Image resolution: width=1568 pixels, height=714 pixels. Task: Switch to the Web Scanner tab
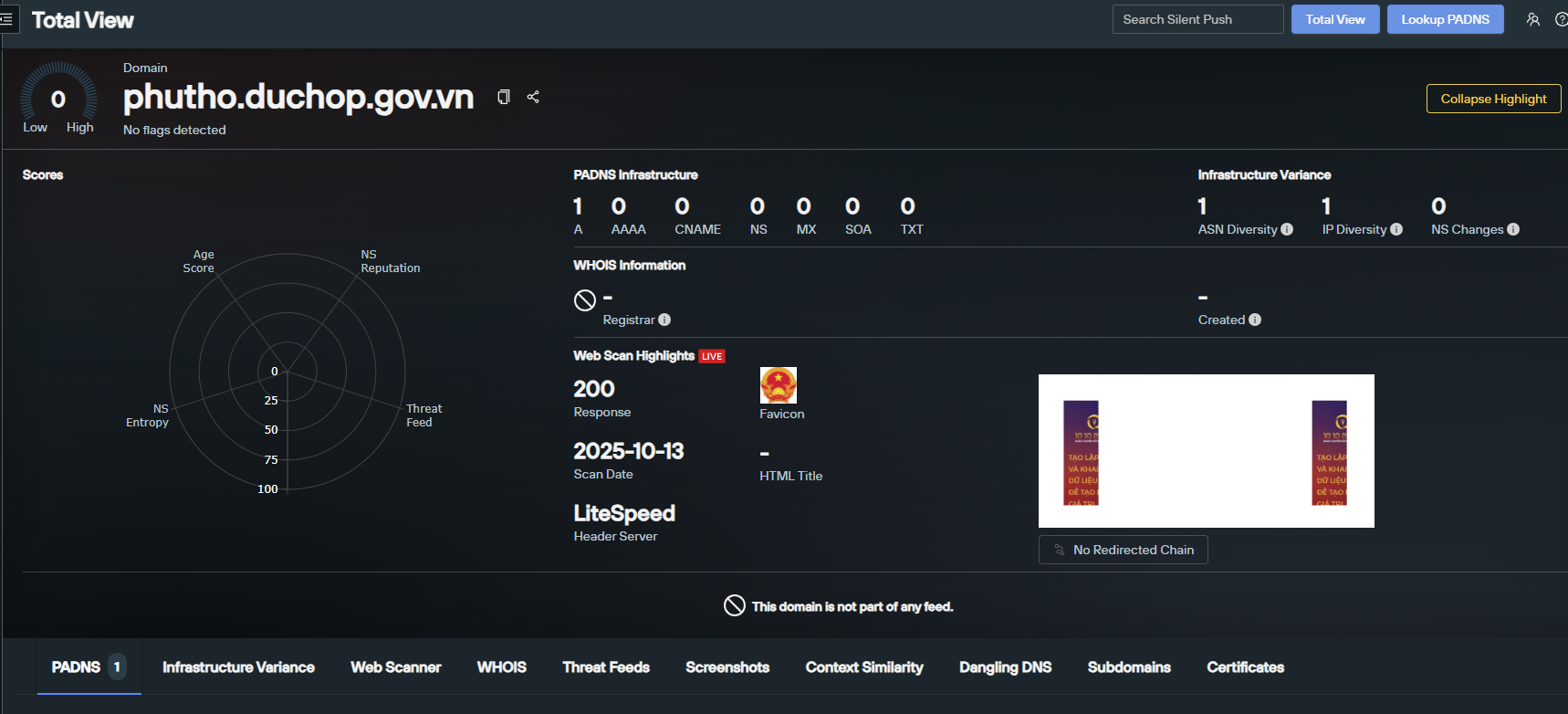[x=395, y=667]
